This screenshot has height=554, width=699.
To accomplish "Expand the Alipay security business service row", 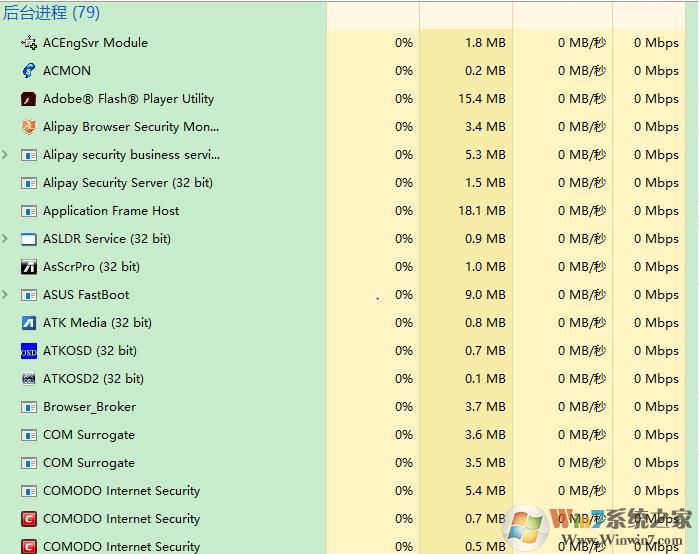I will tap(6, 155).
